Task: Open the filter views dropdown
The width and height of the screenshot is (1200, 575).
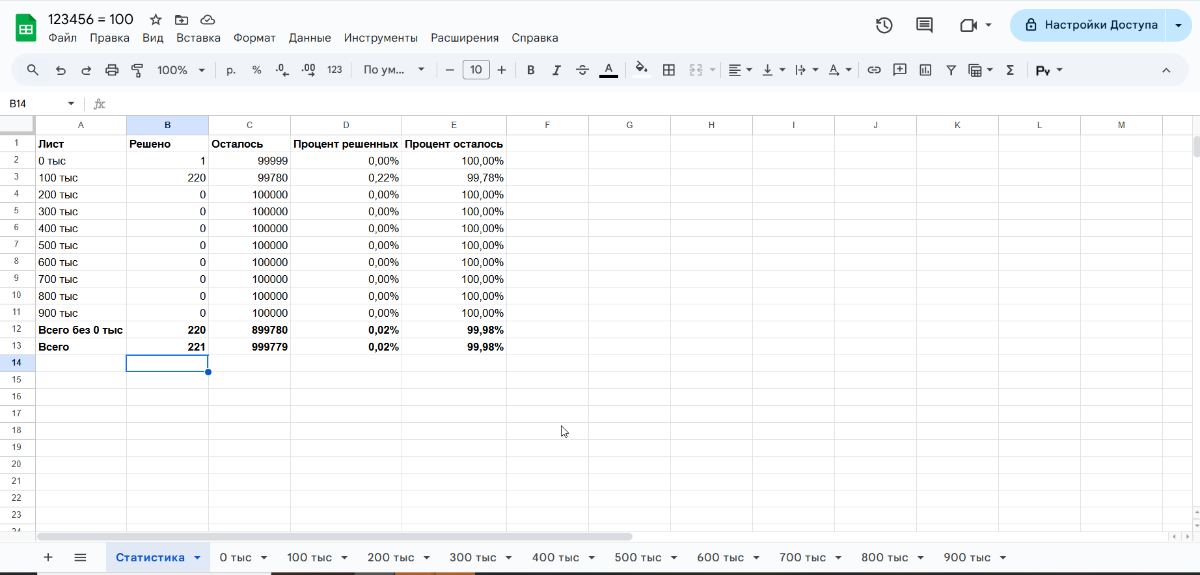Action: [x=981, y=70]
